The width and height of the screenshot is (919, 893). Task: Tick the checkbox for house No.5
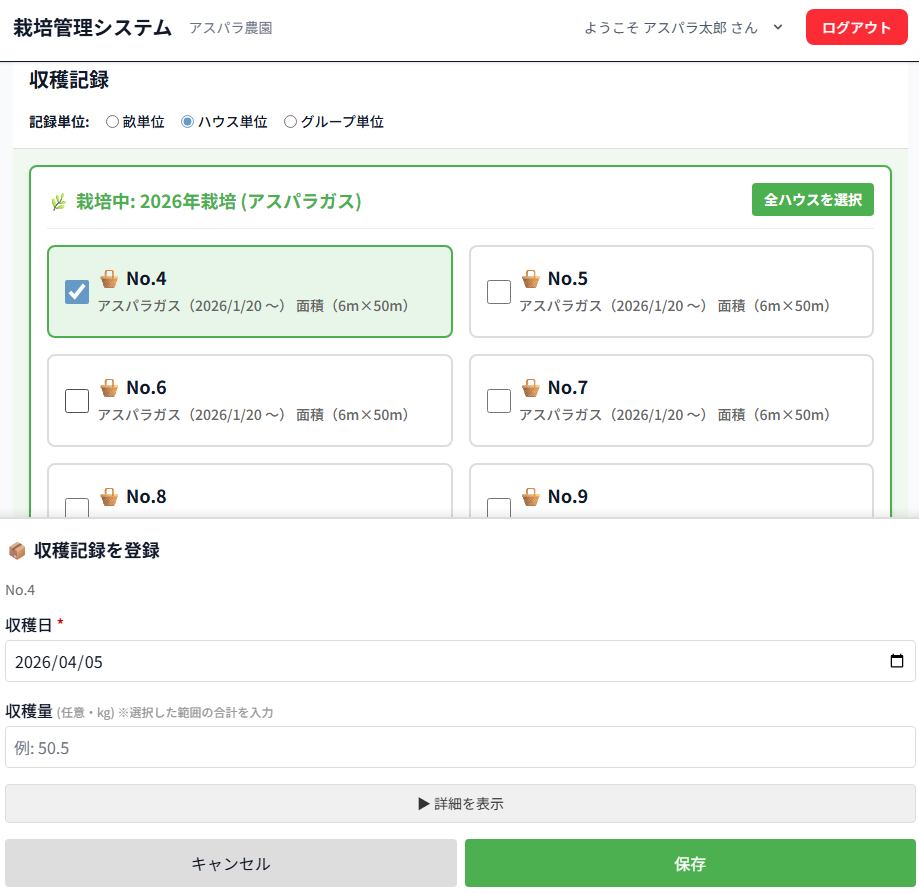coord(499,292)
